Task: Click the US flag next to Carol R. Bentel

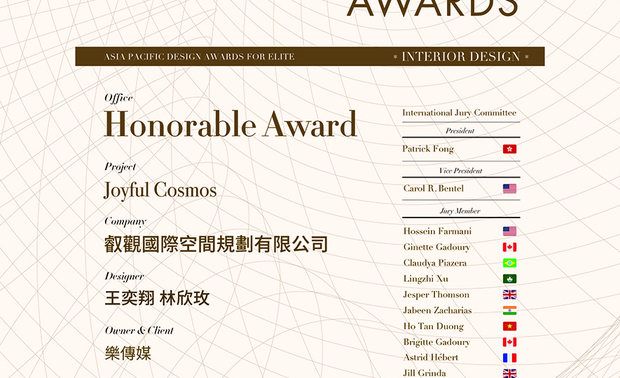Action: [509, 189]
